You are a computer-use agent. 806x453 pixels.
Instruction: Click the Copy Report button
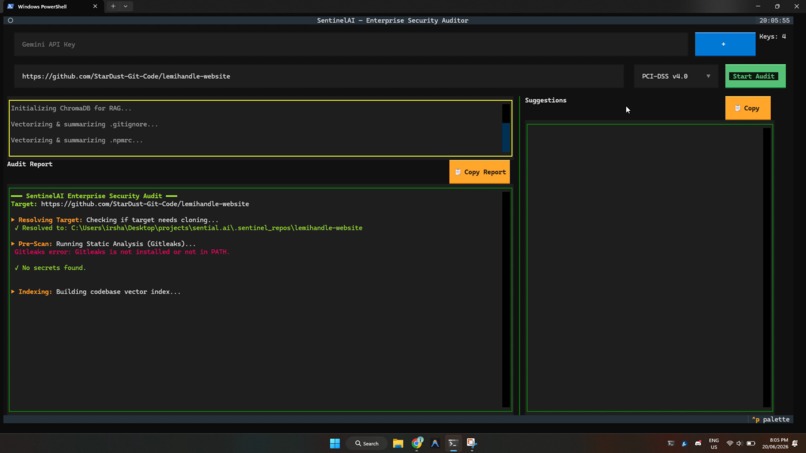pos(479,172)
